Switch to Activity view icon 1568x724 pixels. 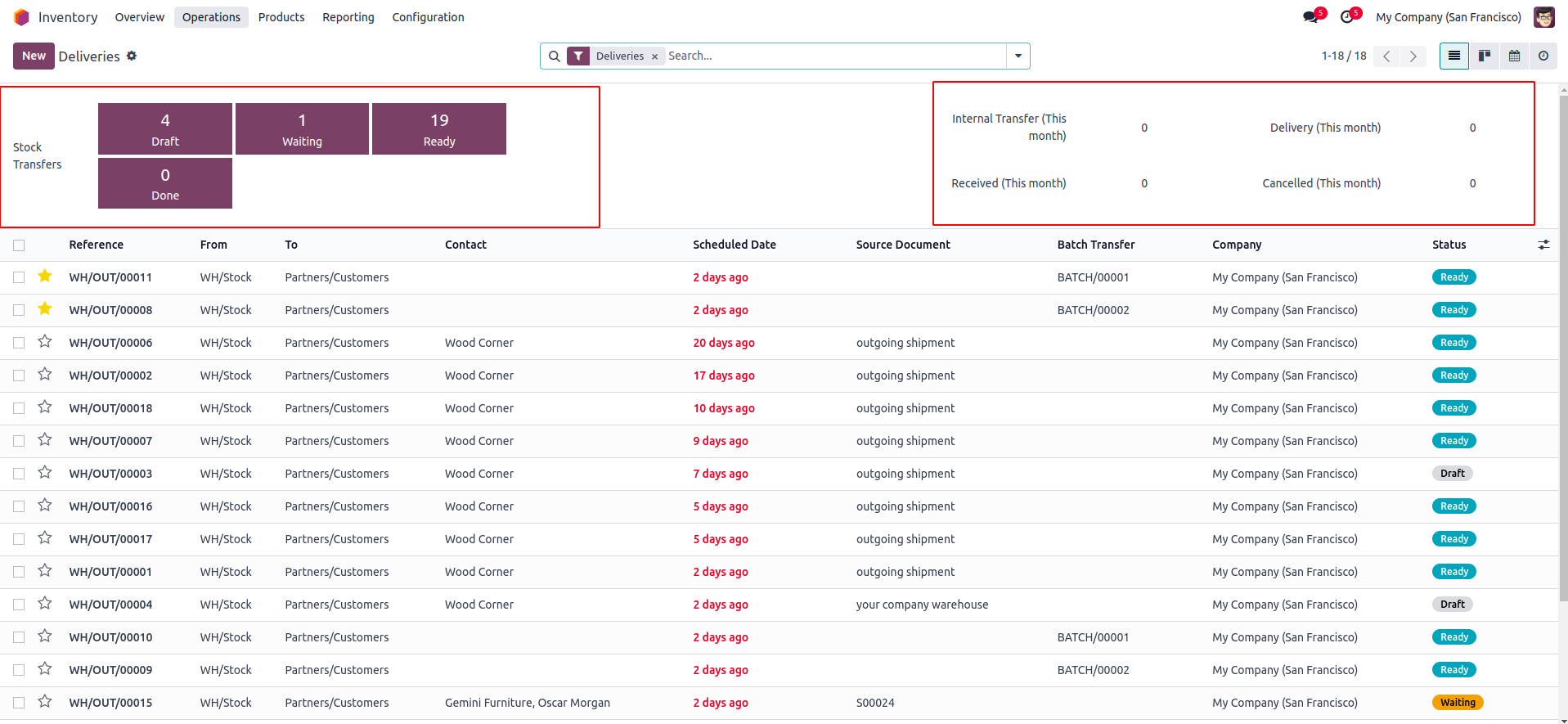point(1543,56)
